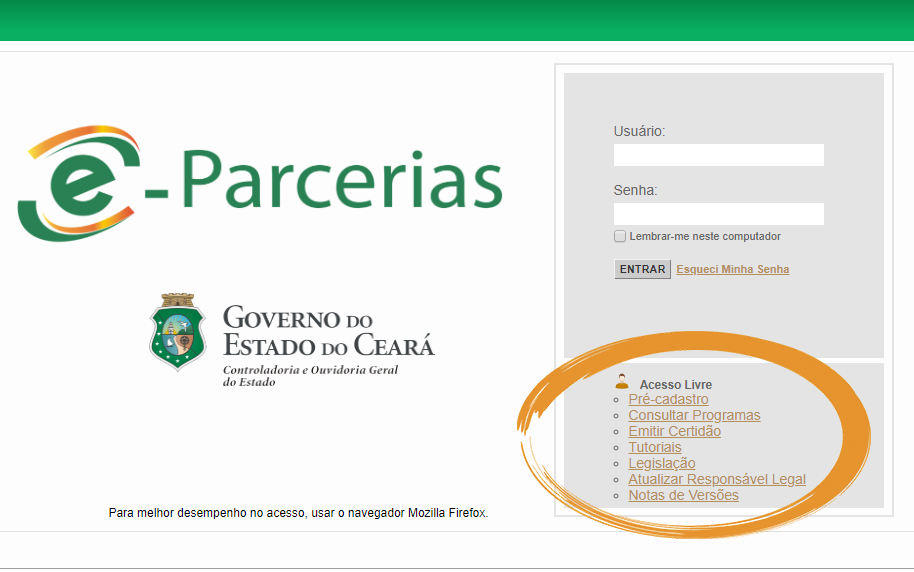914x572 pixels.
Task: Click the ENTRAR button
Action: [642, 269]
